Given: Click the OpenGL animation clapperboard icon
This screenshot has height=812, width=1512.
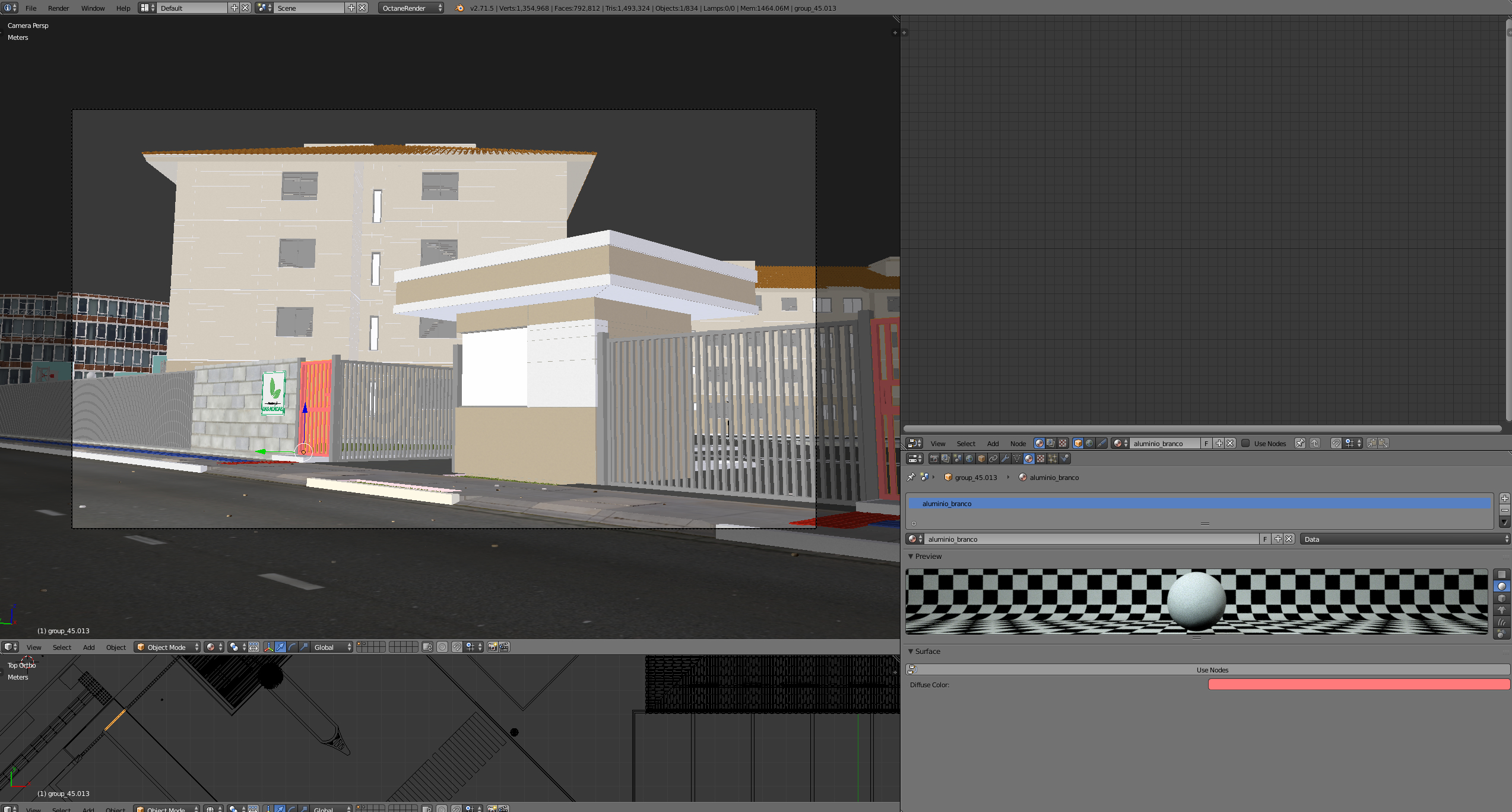Looking at the screenshot, I should click(505, 647).
